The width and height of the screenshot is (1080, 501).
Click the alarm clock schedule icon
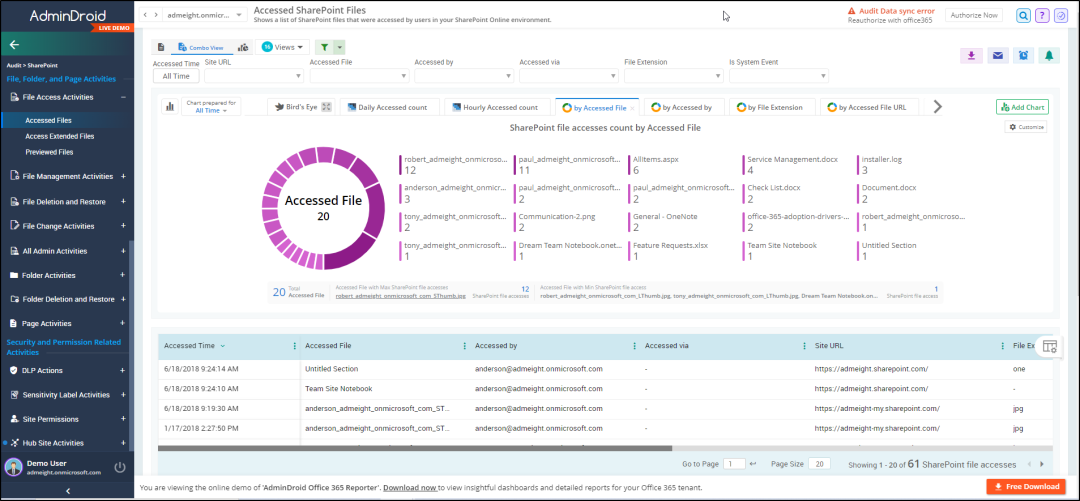click(1024, 56)
